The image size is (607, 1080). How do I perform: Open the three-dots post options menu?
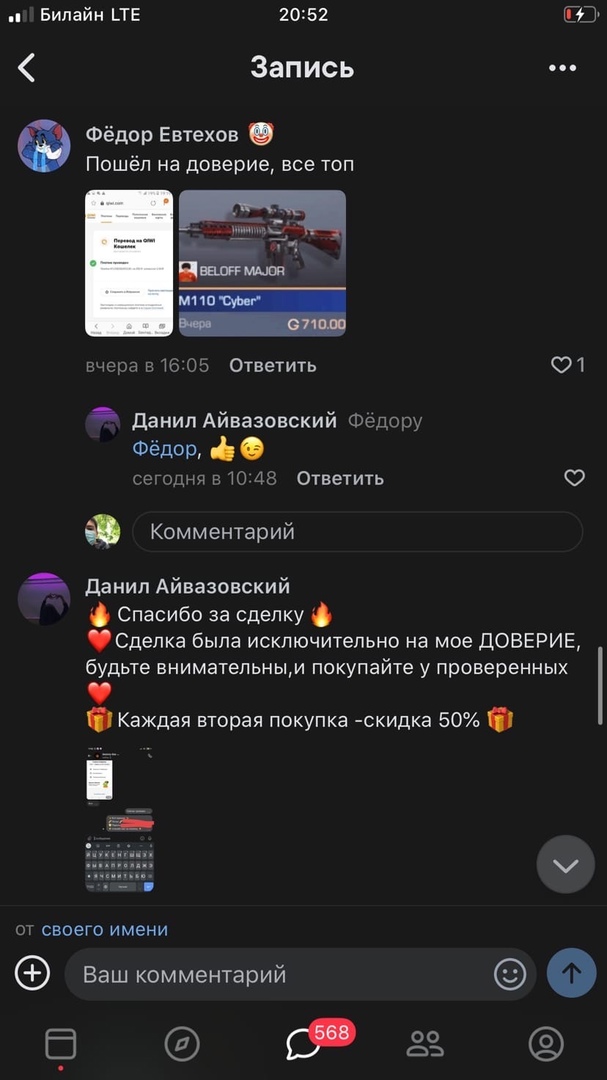click(x=562, y=68)
